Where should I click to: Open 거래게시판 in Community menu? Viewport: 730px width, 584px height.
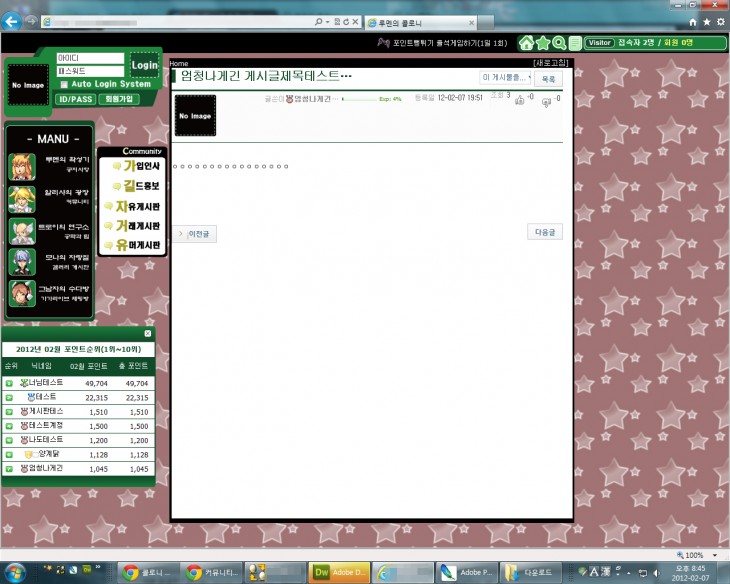tap(137, 226)
